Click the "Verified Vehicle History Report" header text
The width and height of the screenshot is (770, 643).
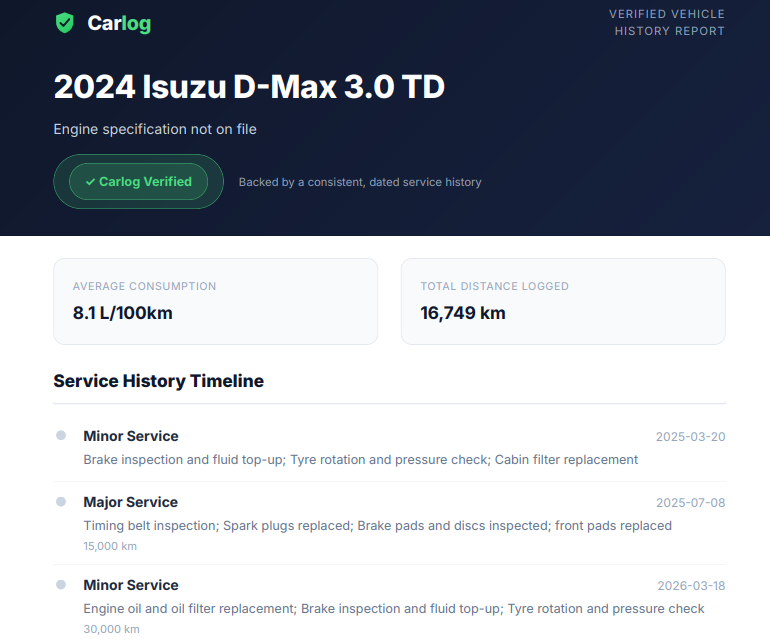667,23
